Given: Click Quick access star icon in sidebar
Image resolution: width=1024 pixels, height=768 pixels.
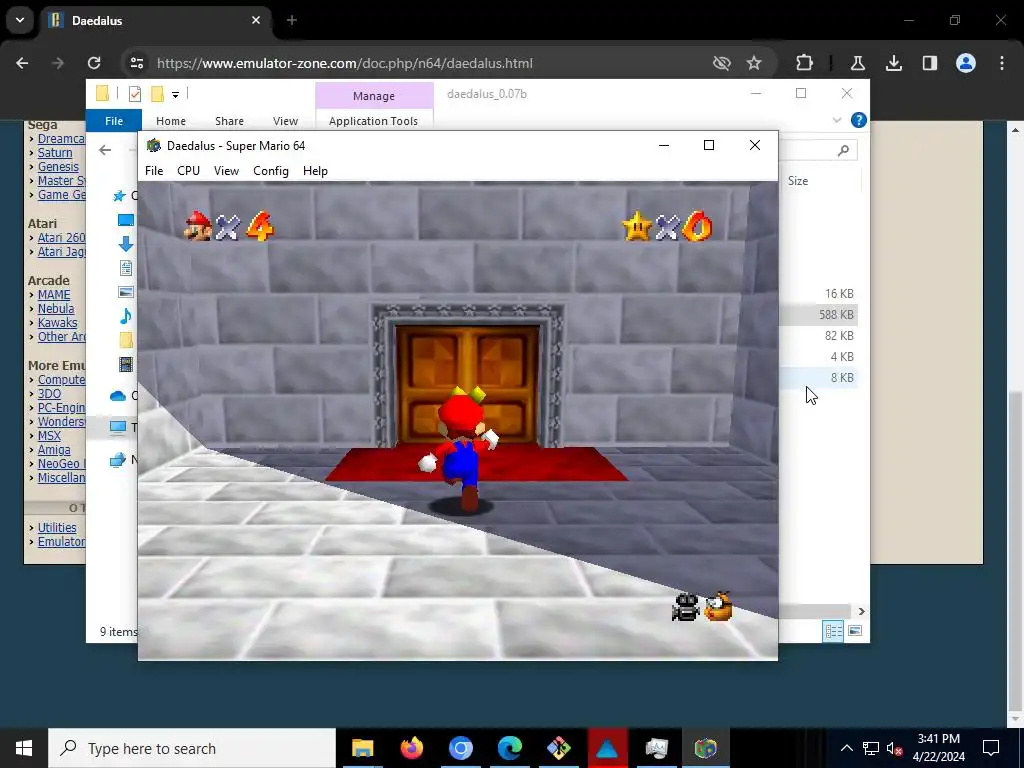Looking at the screenshot, I should coord(119,195).
